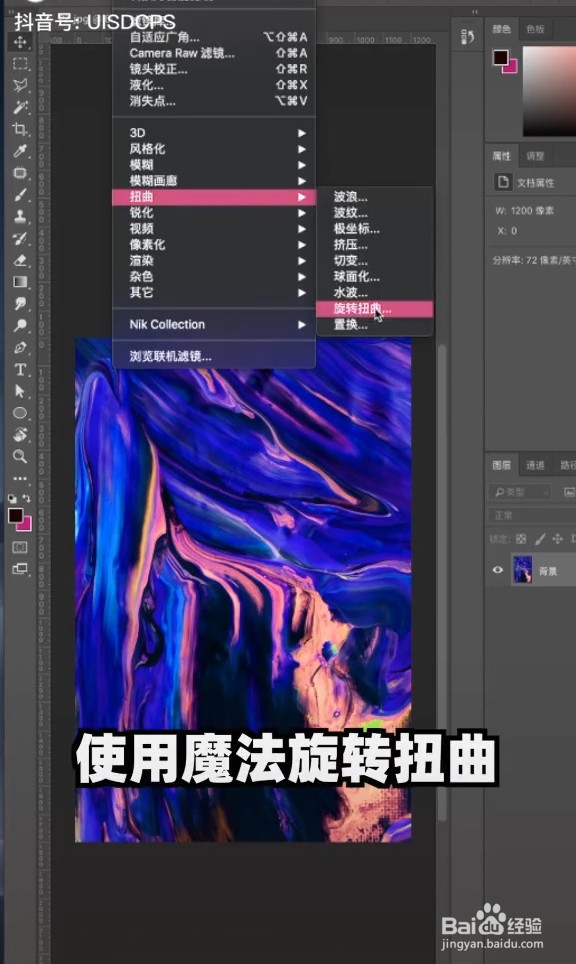
Task: Select the Eraser tool
Action: click(20, 261)
